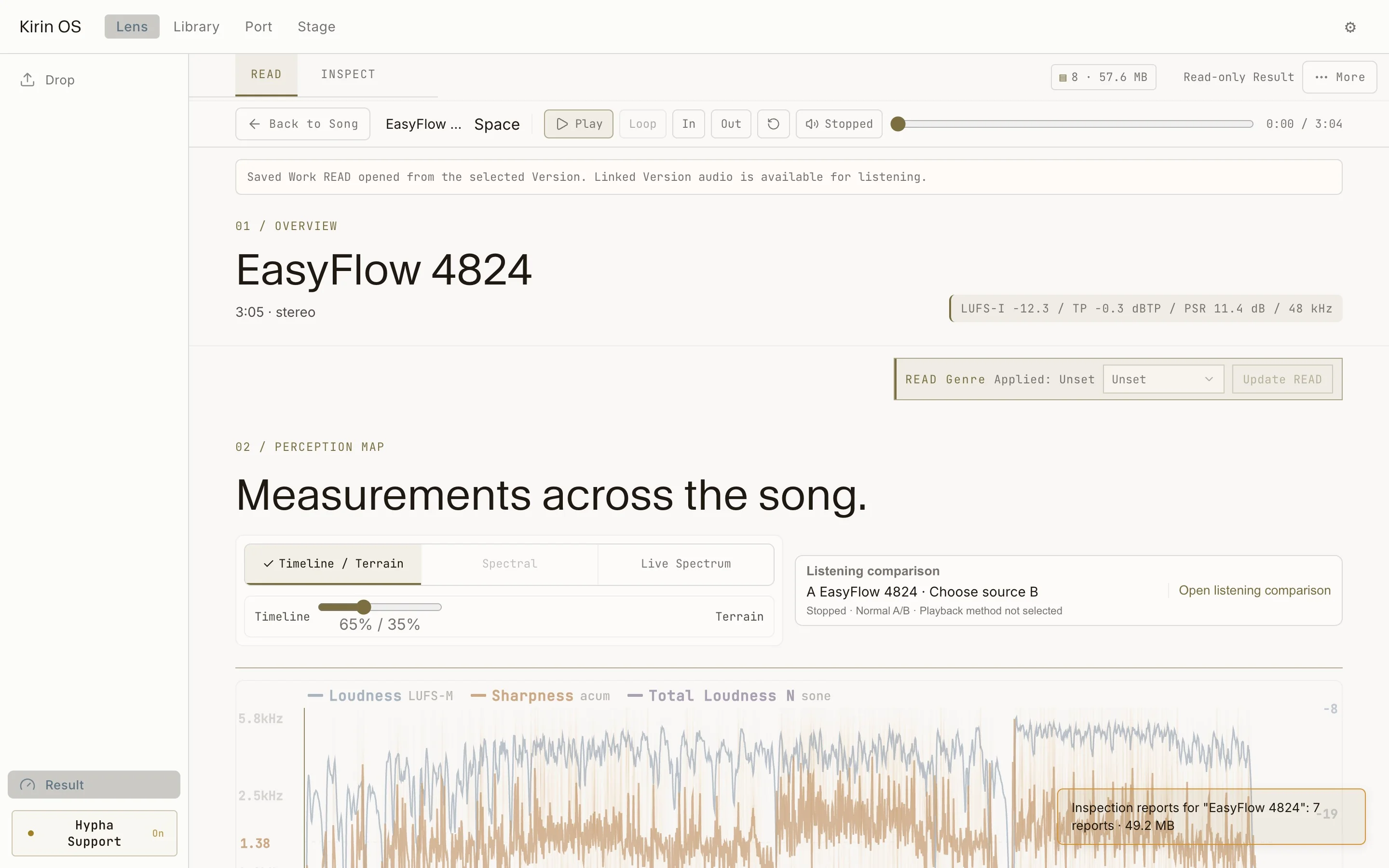
Task: Click the storage icon beside 8 · 57.6 MB
Action: [x=1062, y=78]
